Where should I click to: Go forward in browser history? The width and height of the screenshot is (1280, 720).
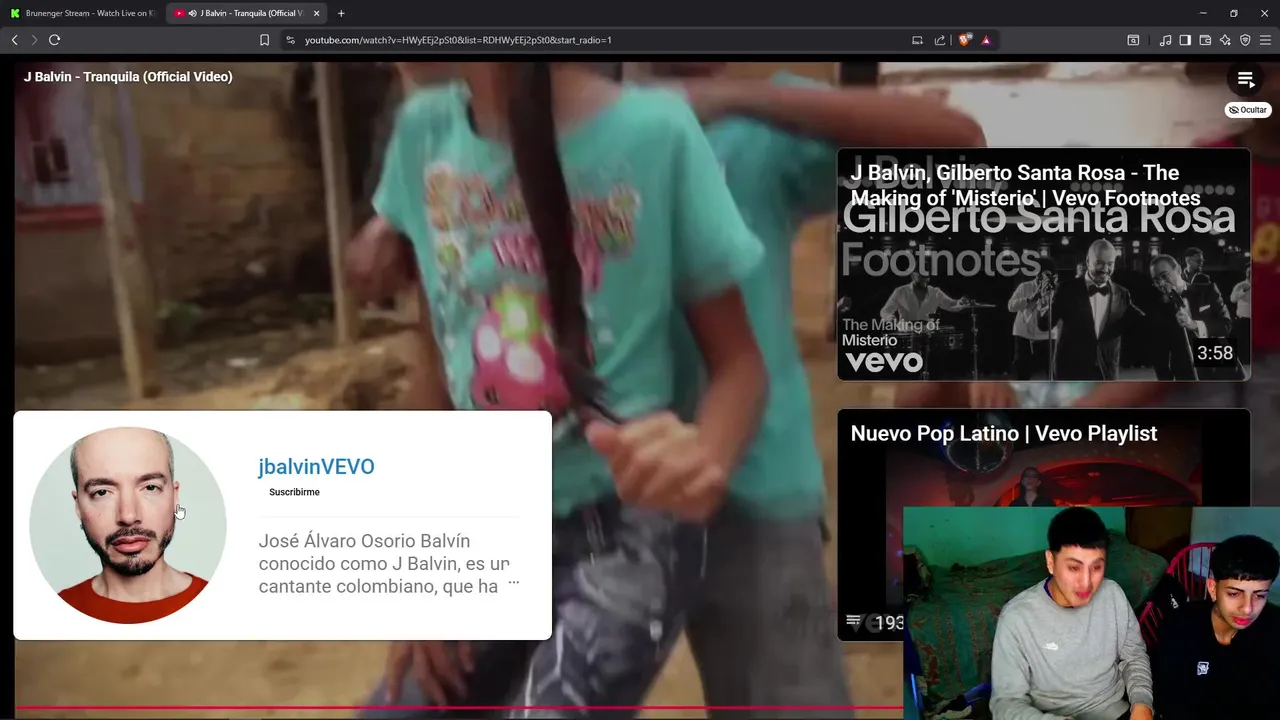(x=34, y=40)
